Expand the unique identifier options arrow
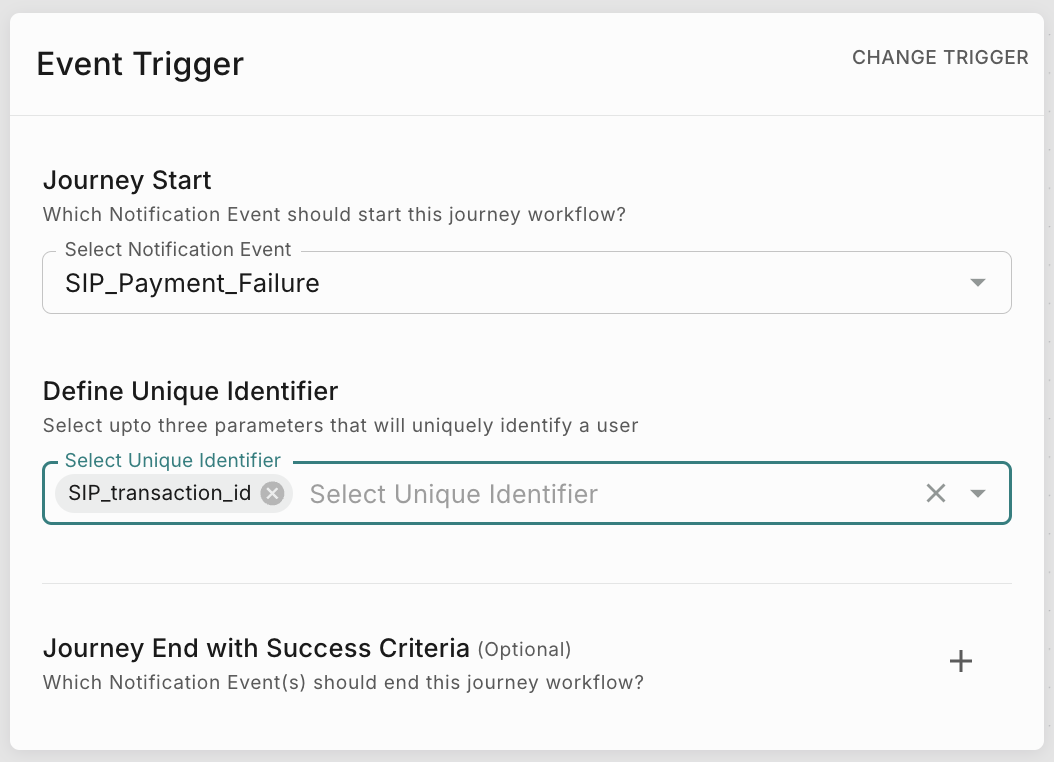 pyautogui.click(x=978, y=493)
